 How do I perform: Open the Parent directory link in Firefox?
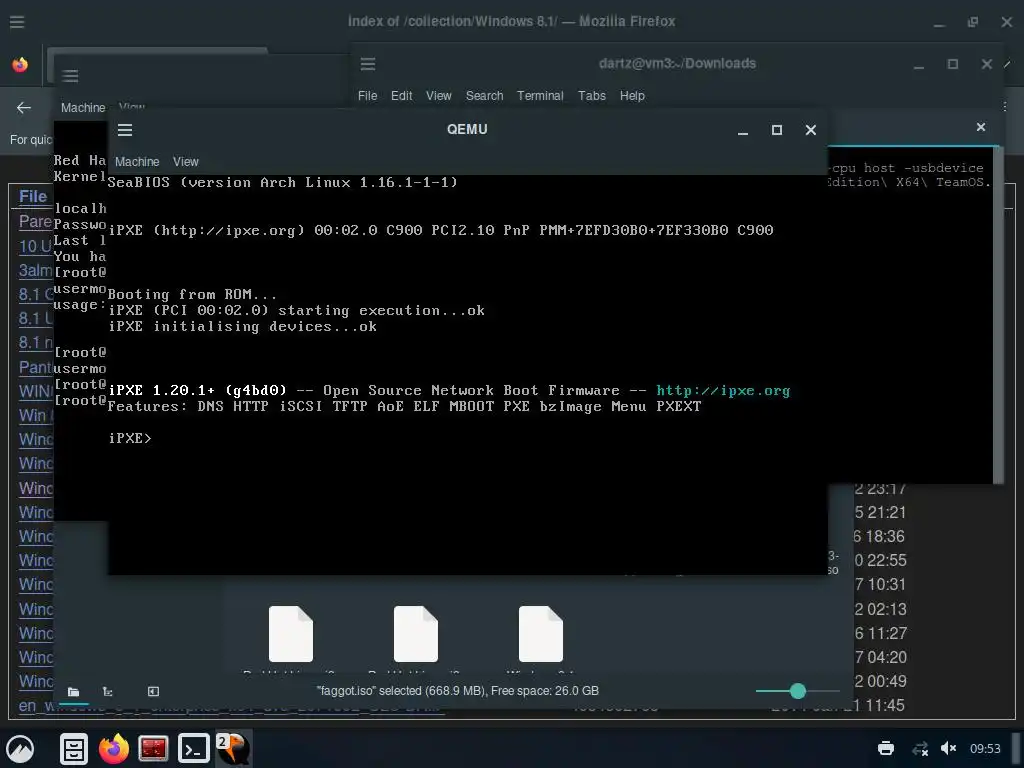[35, 221]
